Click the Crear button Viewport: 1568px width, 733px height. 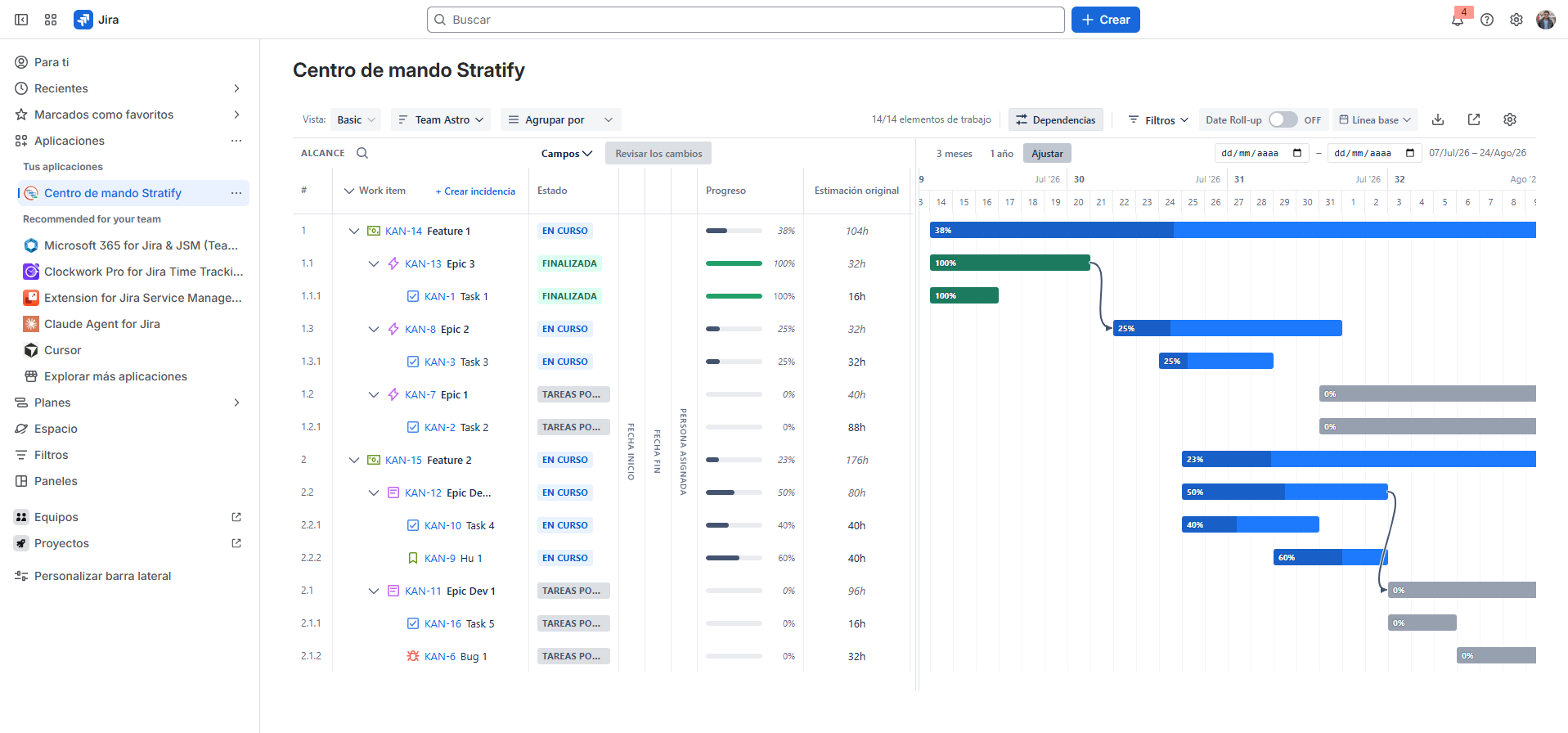pyautogui.click(x=1106, y=20)
